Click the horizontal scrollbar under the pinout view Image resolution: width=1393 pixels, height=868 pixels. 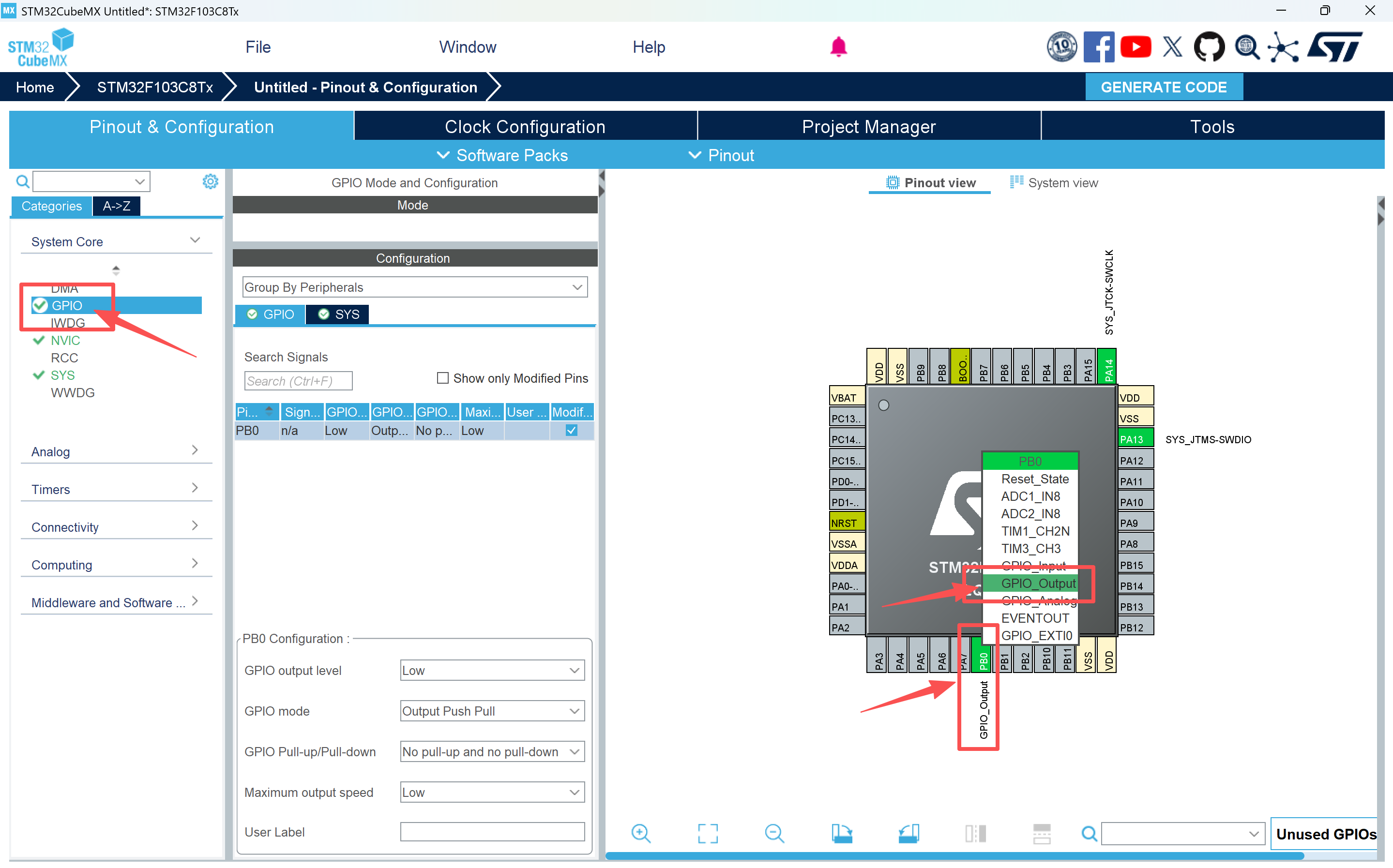point(955,856)
